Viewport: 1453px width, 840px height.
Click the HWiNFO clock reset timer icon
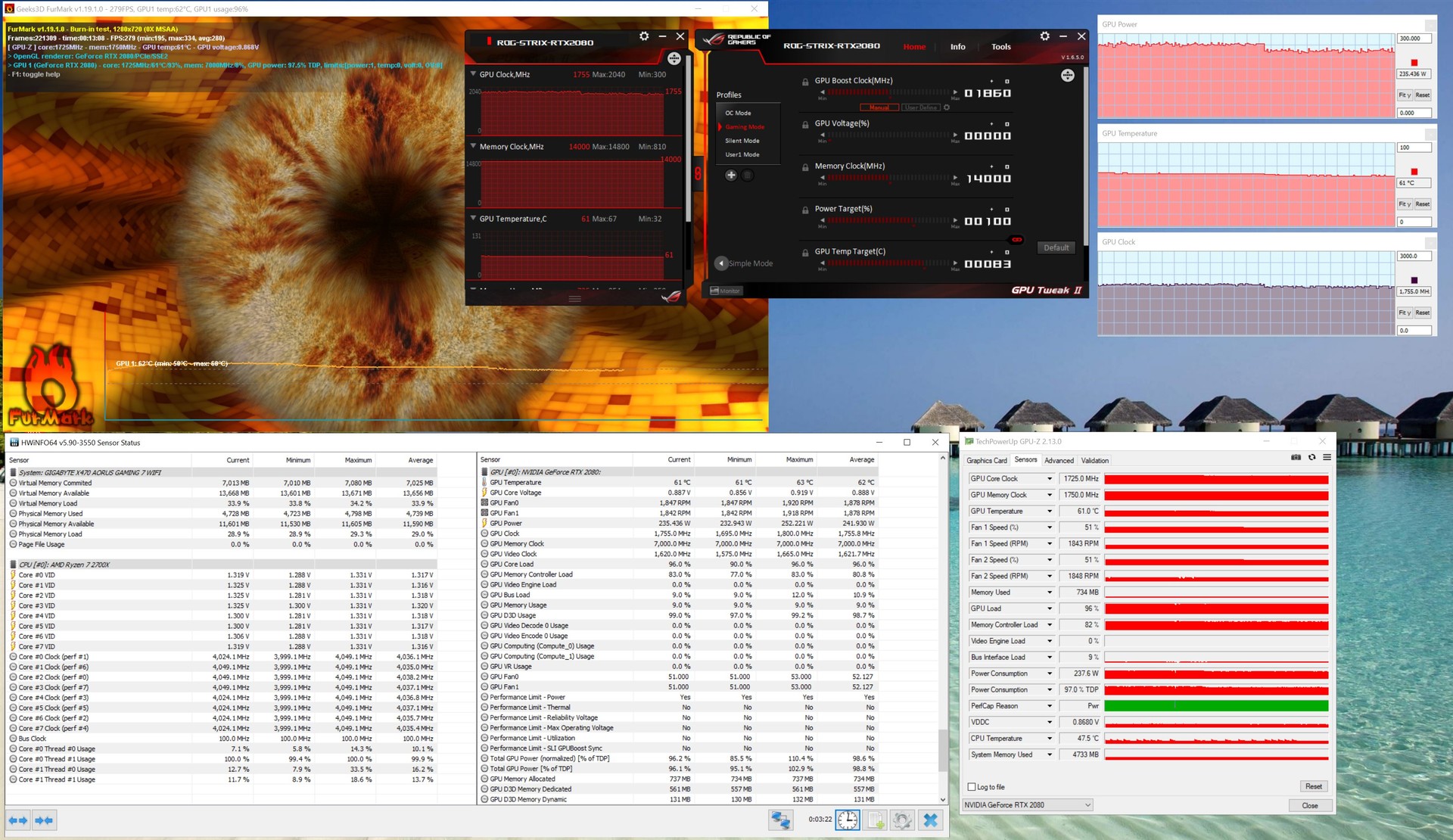(x=847, y=820)
